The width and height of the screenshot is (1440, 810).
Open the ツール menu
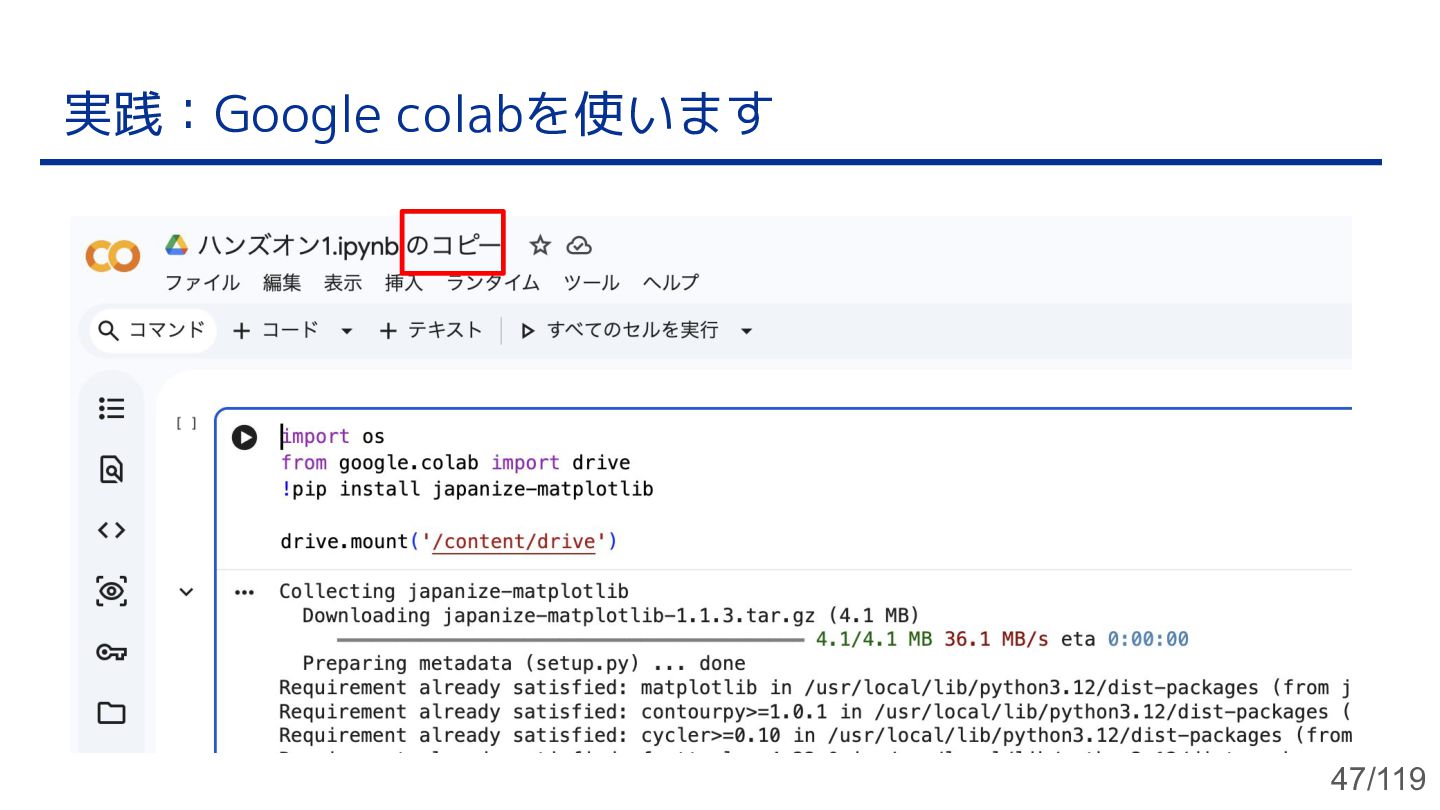tap(591, 283)
